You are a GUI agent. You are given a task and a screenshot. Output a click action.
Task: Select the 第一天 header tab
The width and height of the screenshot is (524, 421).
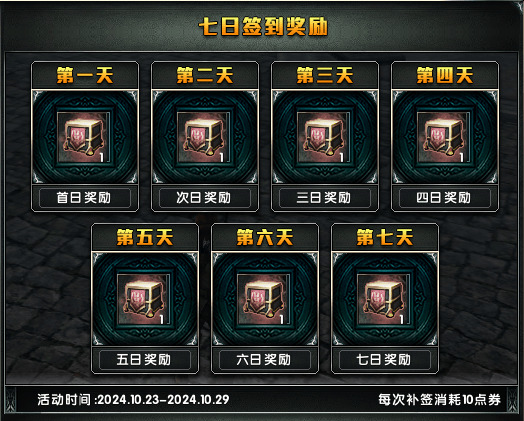click(x=85, y=75)
